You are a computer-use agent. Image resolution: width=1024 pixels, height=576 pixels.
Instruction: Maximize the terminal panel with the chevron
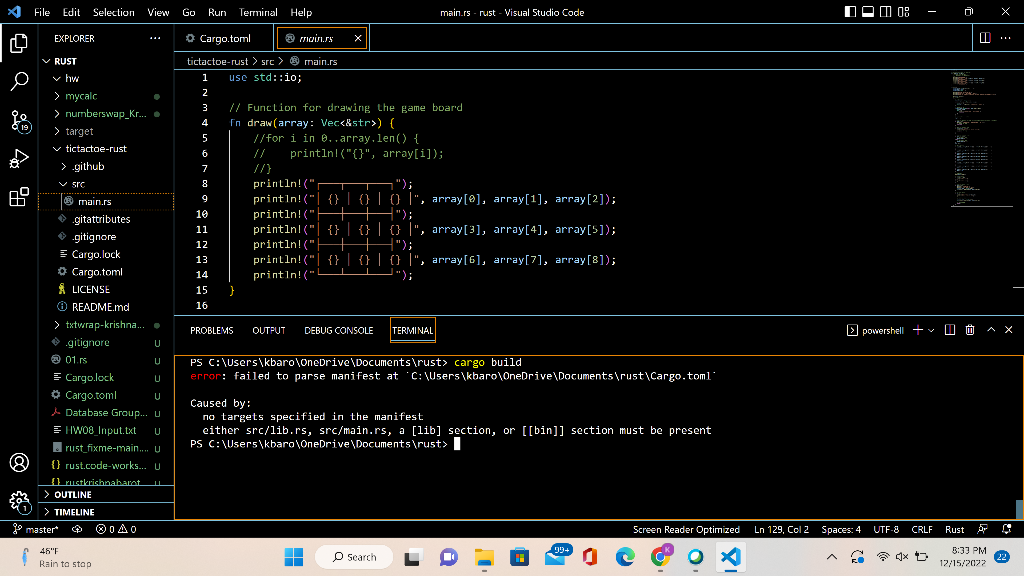[990, 329]
